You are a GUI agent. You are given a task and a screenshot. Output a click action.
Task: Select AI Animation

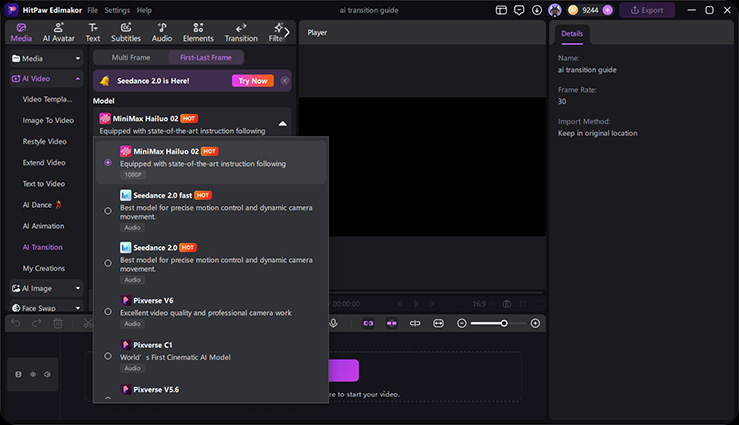pos(43,226)
